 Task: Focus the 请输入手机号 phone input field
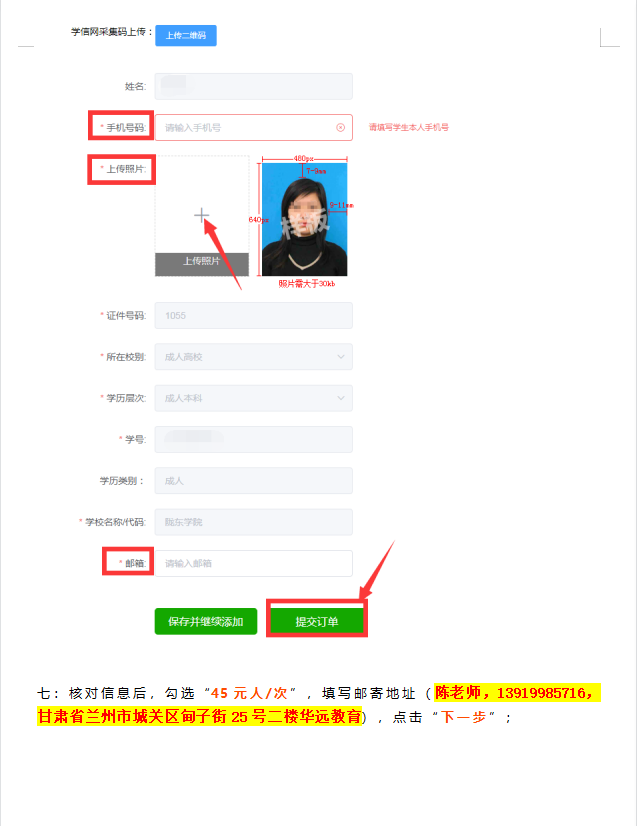[x=253, y=127]
